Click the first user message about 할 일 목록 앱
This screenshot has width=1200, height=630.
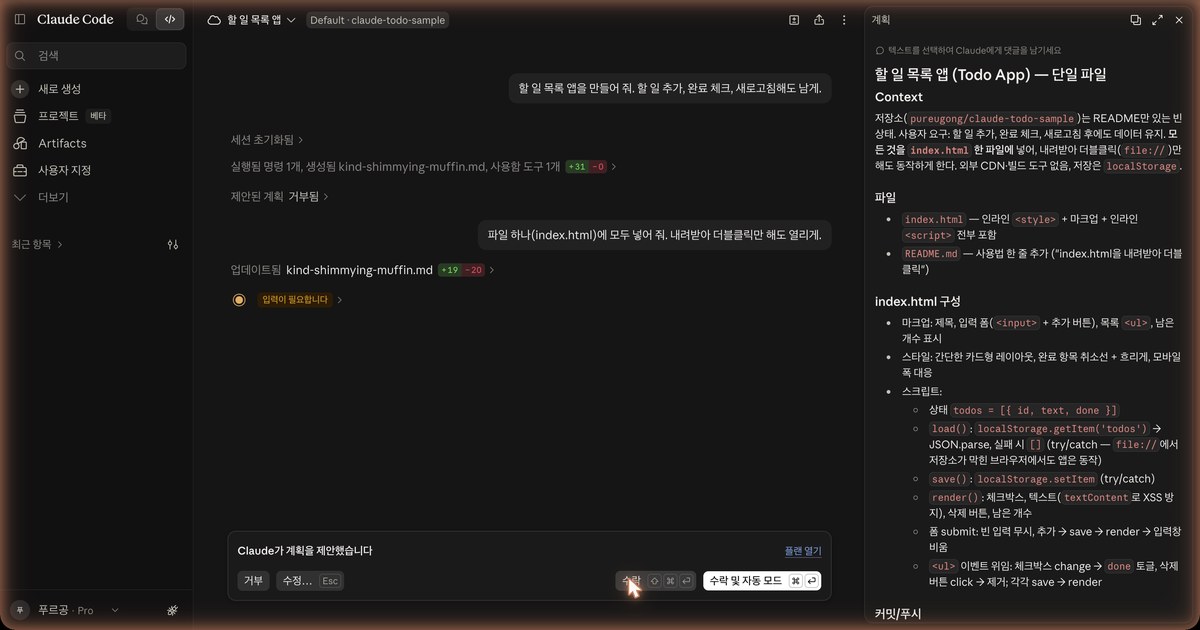click(x=670, y=89)
